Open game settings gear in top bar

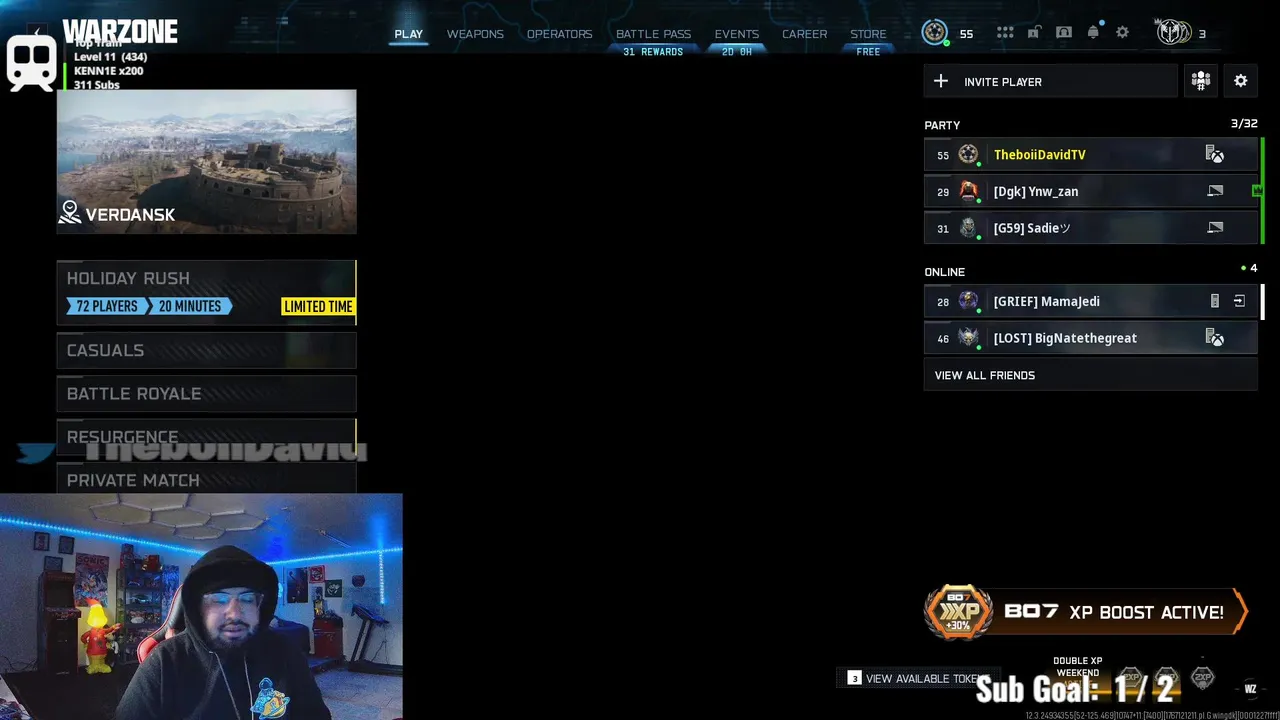click(x=1122, y=33)
